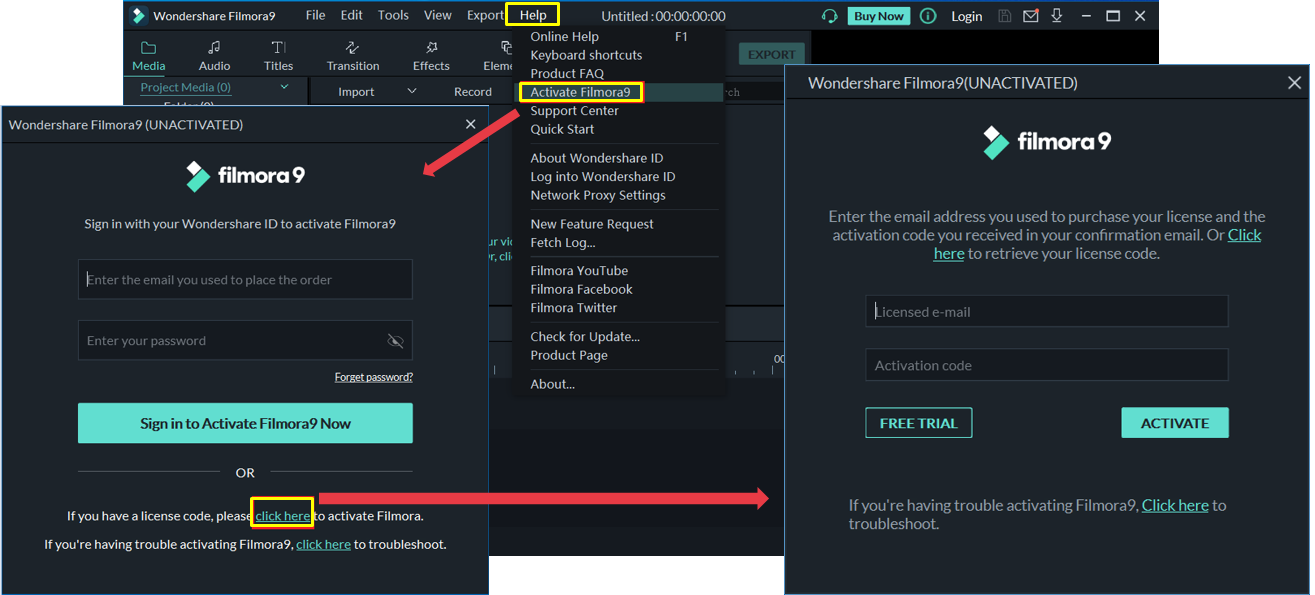
Task: Open Filmora Twitter menu entry
Action: pyautogui.click(x=573, y=308)
